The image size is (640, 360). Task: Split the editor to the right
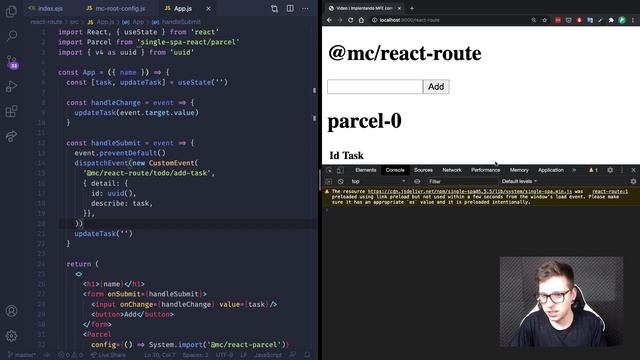pyautogui.click(x=290, y=9)
